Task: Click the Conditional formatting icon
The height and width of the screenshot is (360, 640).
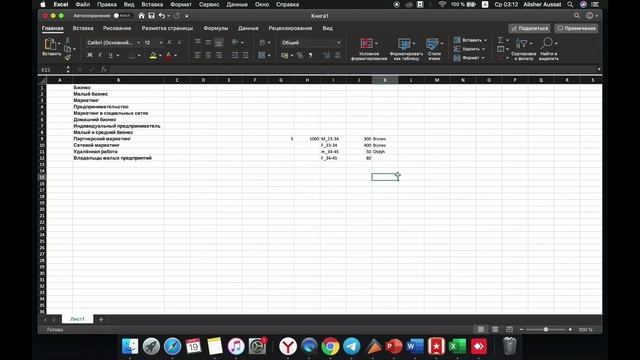Action: [367, 43]
